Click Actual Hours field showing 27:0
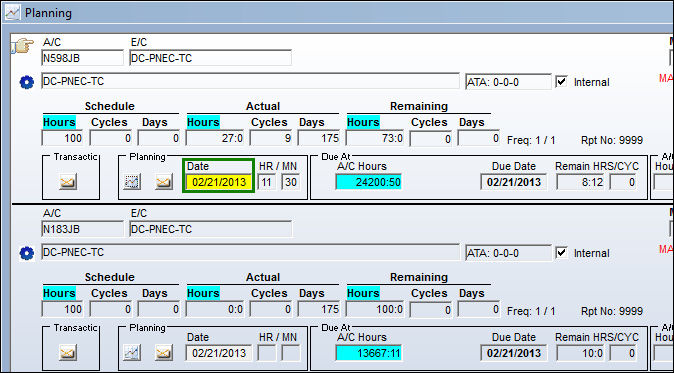 click(215, 138)
